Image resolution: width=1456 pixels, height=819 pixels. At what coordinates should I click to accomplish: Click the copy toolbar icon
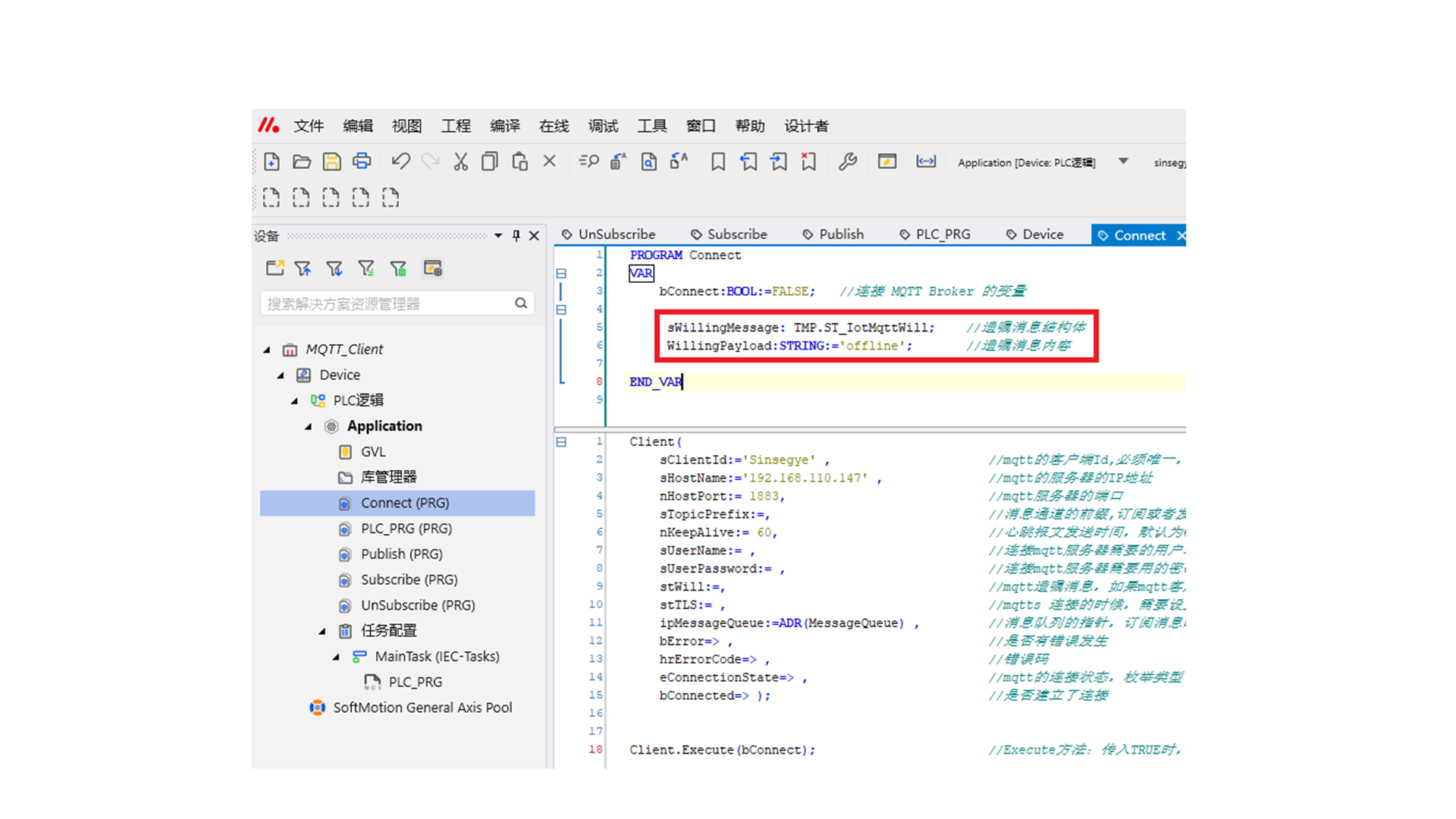[x=490, y=162]
